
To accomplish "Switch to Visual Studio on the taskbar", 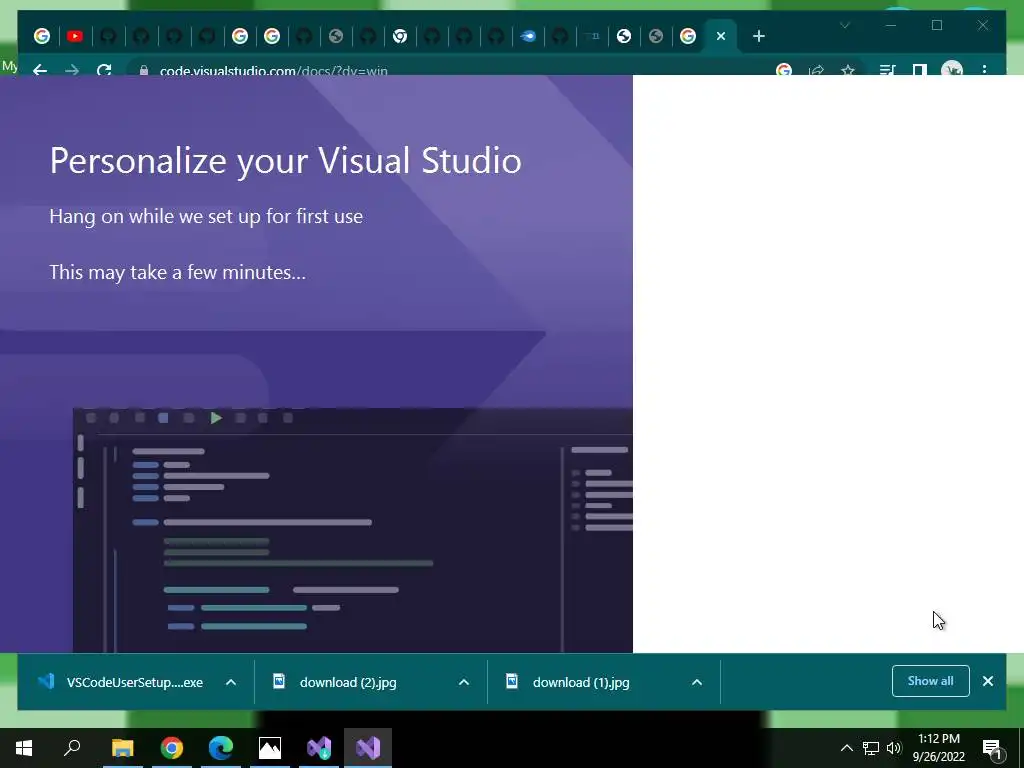I will 368,748.
